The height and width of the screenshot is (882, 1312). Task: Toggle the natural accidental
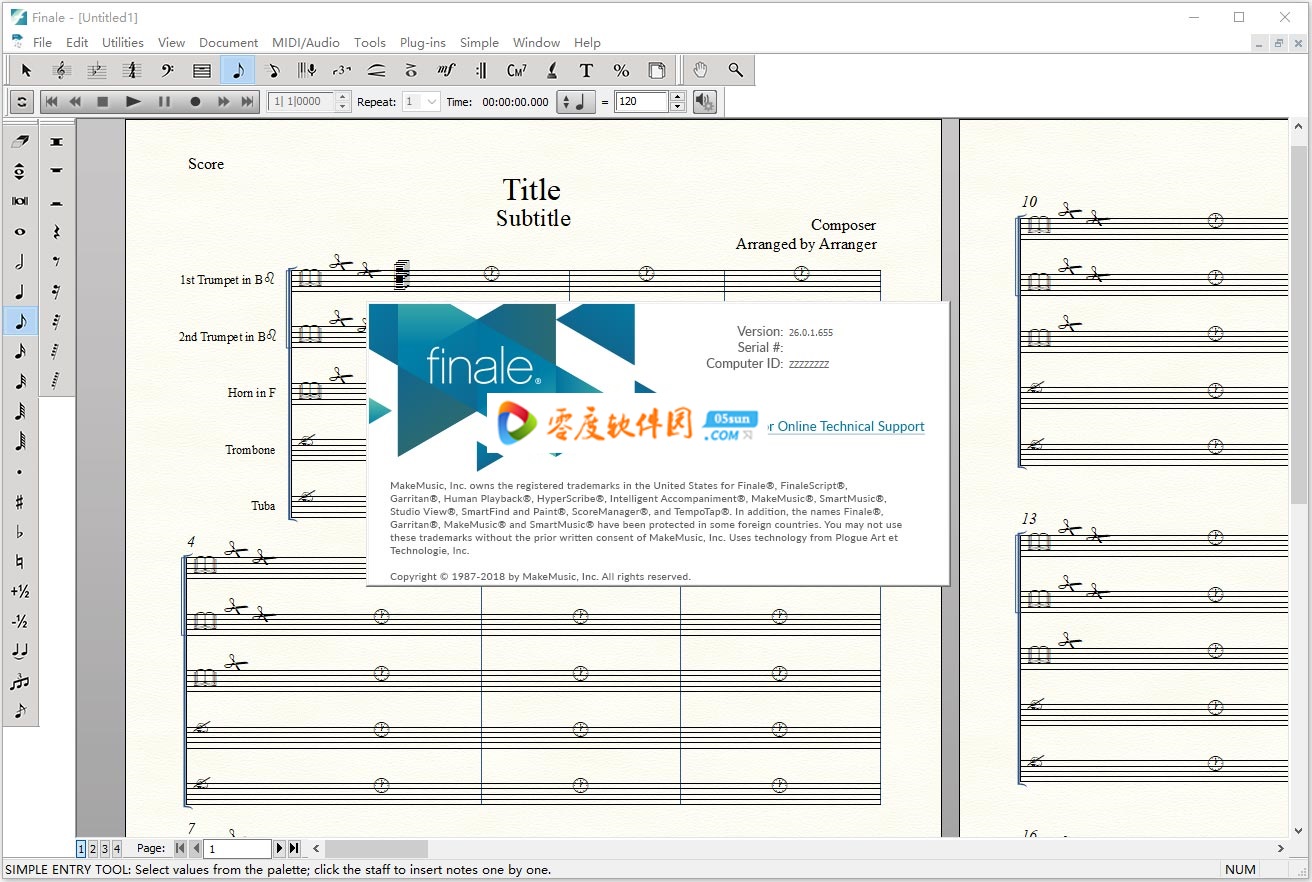pos(20,561)
